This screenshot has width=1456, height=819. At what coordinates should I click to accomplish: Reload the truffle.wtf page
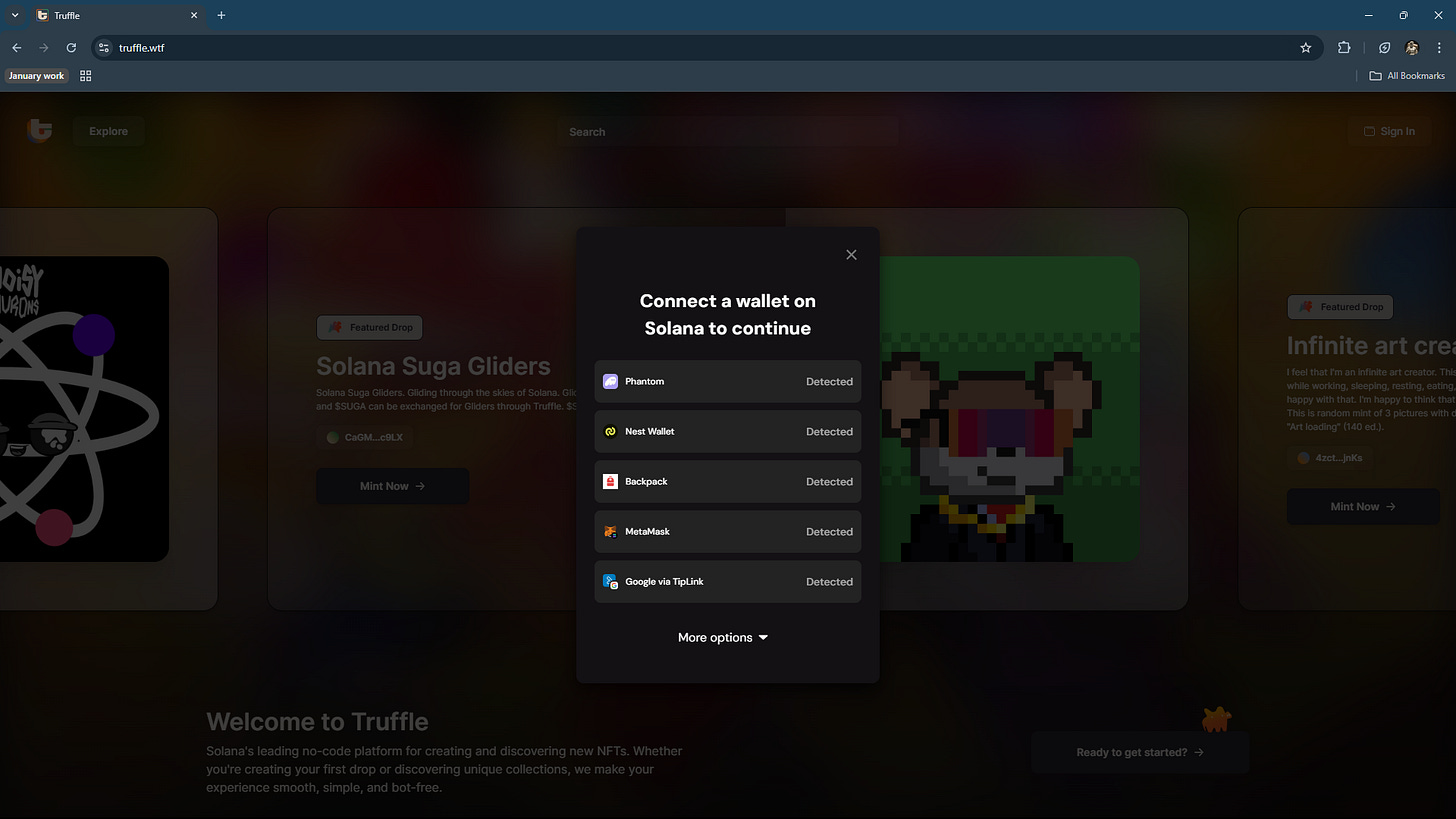(71, 47)
